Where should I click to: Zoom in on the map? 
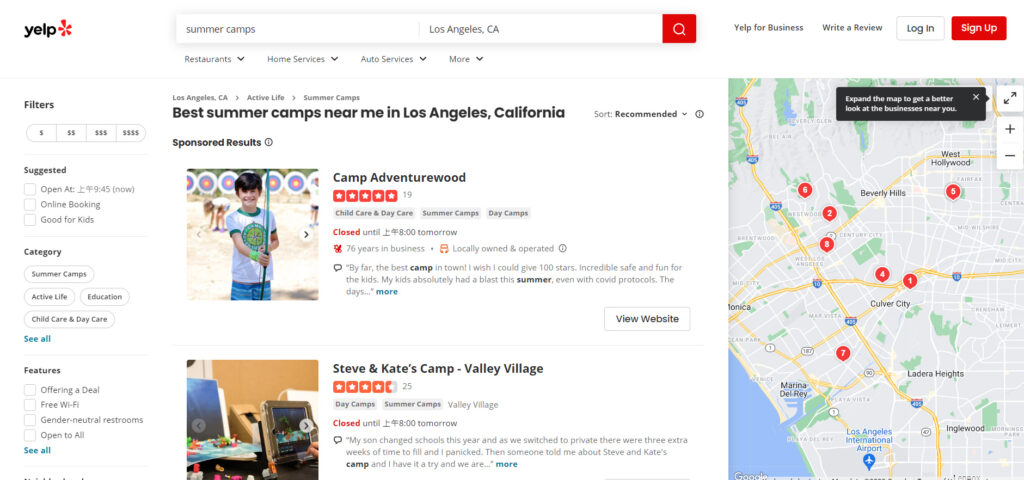pos(1010,129)
